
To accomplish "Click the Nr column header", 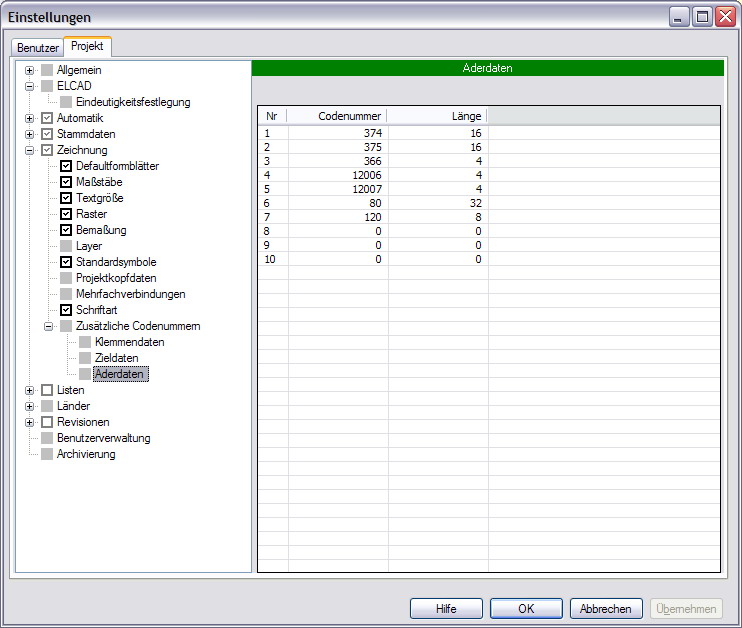I will (272, 116).
